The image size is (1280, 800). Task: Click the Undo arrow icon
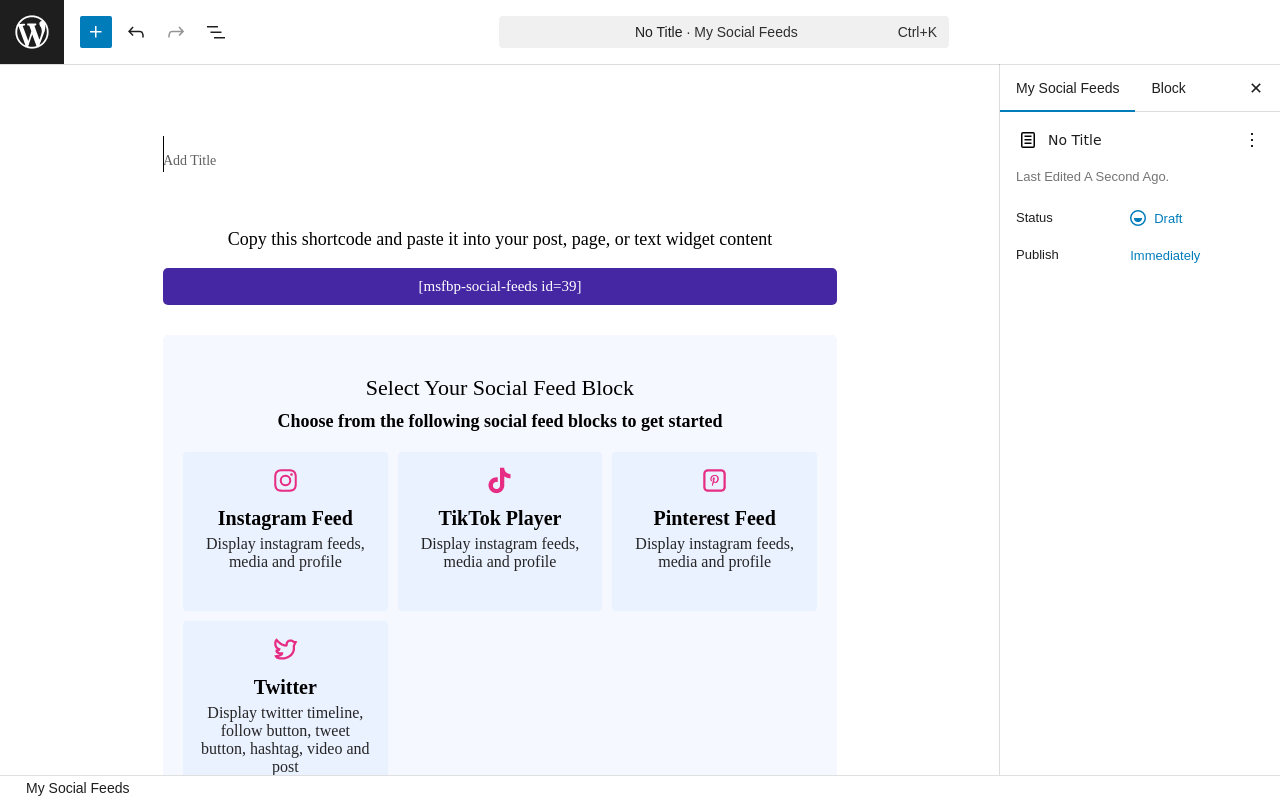click(136, 32)
